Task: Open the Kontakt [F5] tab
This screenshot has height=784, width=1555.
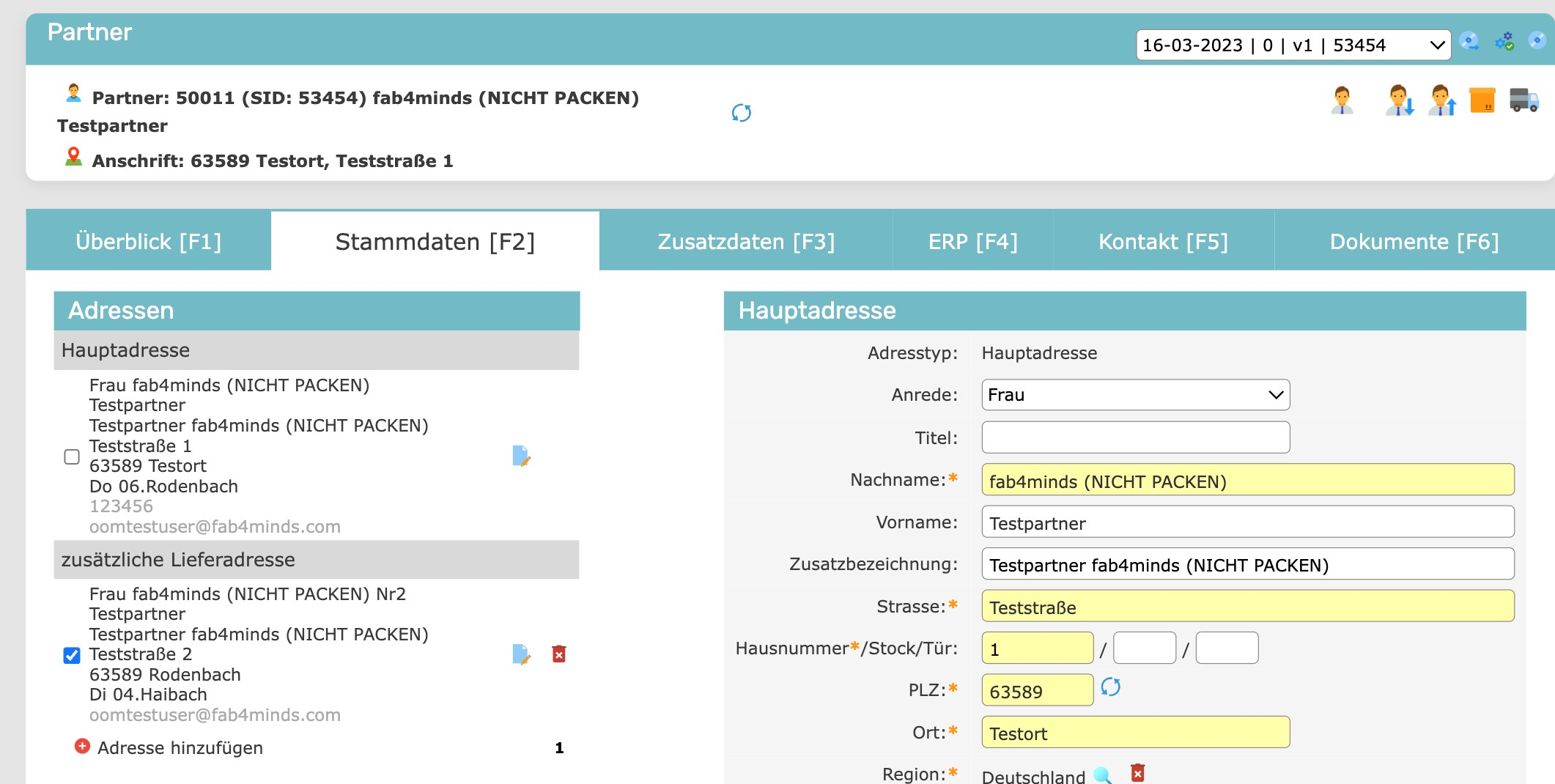Action: (1163, 242)
